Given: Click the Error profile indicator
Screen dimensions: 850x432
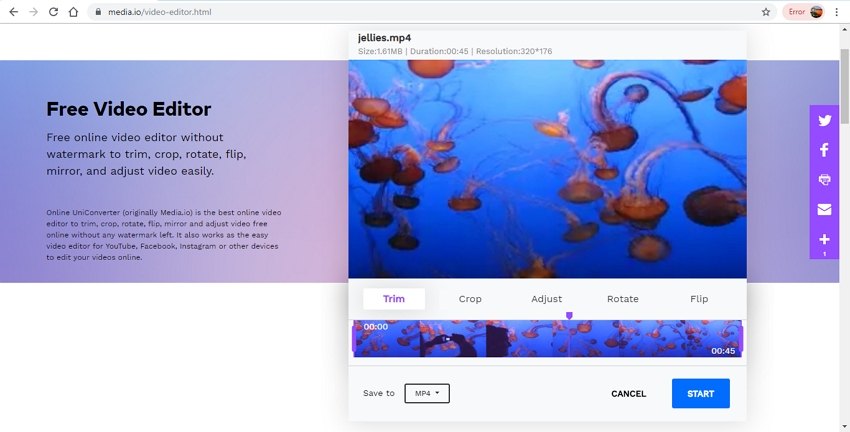Looking at the screenshot, I should click(804, 12).
